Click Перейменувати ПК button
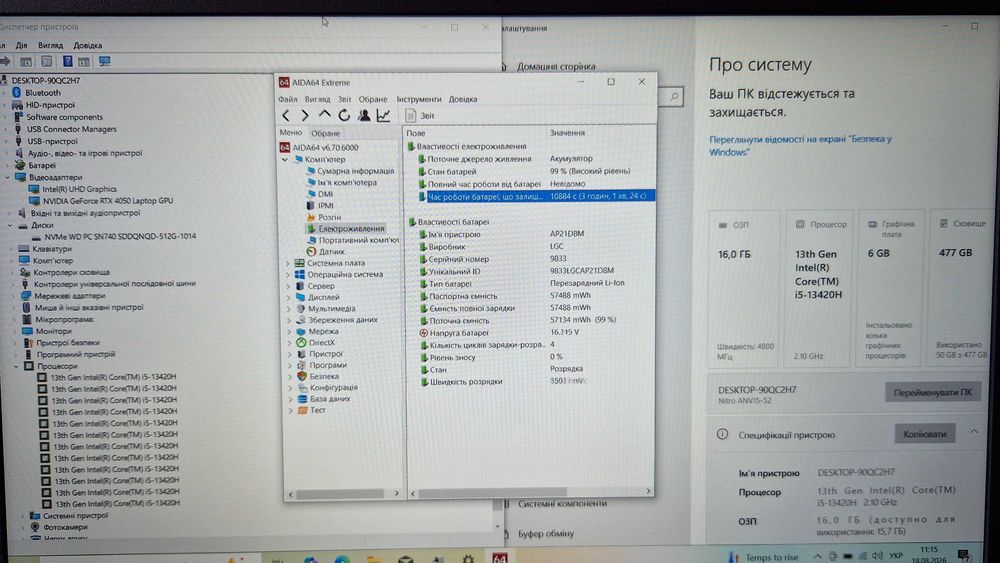Image resolution: width=1000 pixels, height=563 pixels. (932, 392)
